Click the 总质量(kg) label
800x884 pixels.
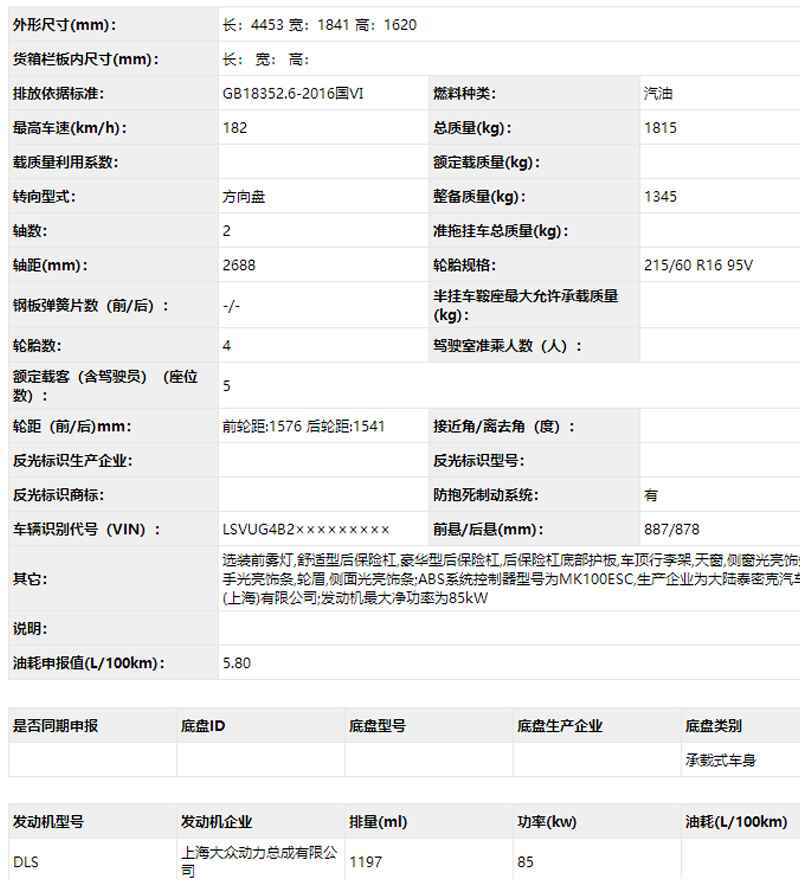(472, 128)
